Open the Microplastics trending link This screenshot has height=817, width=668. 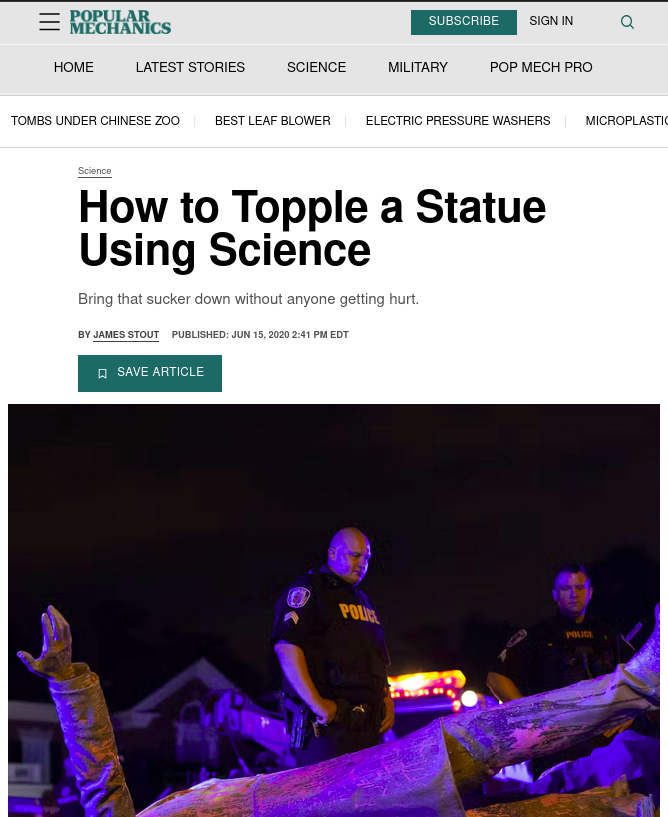(626, 121)
